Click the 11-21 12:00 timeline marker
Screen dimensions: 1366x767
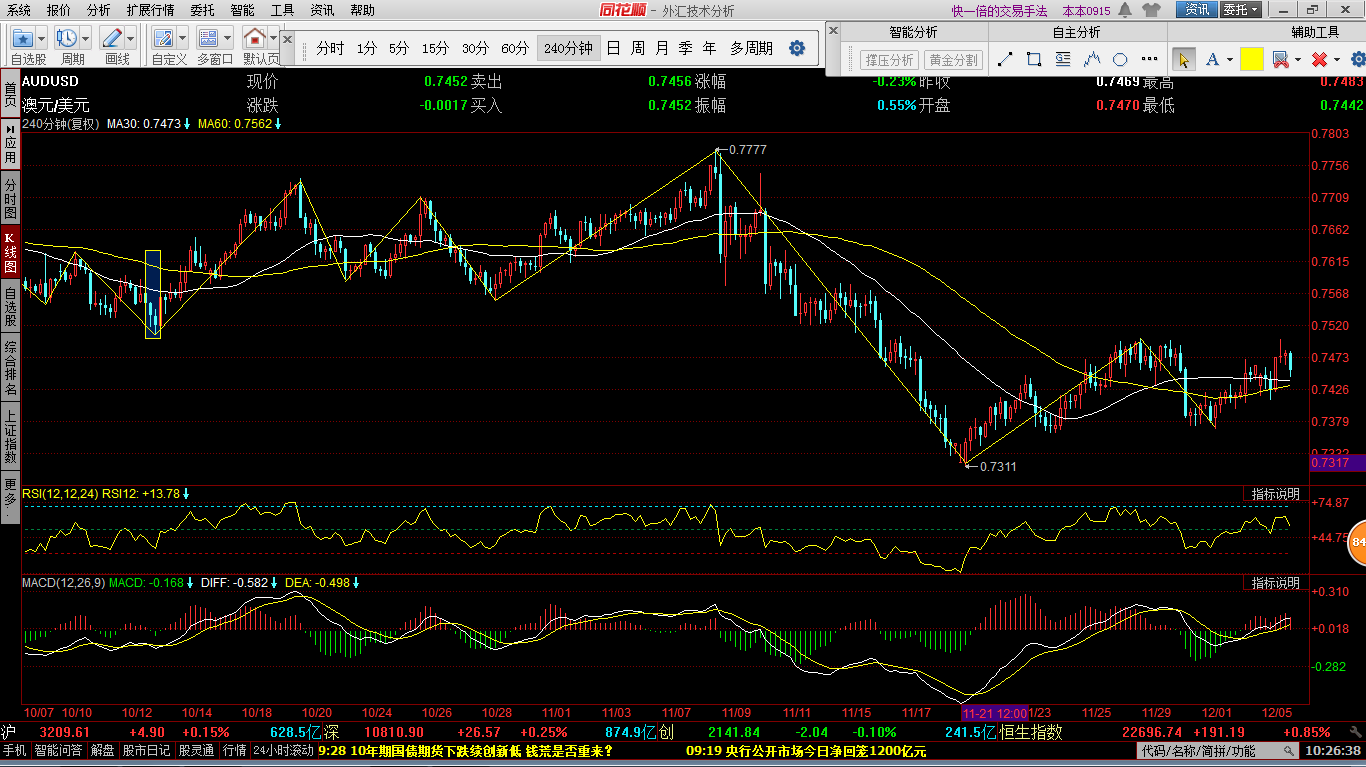tap(994, 713)
